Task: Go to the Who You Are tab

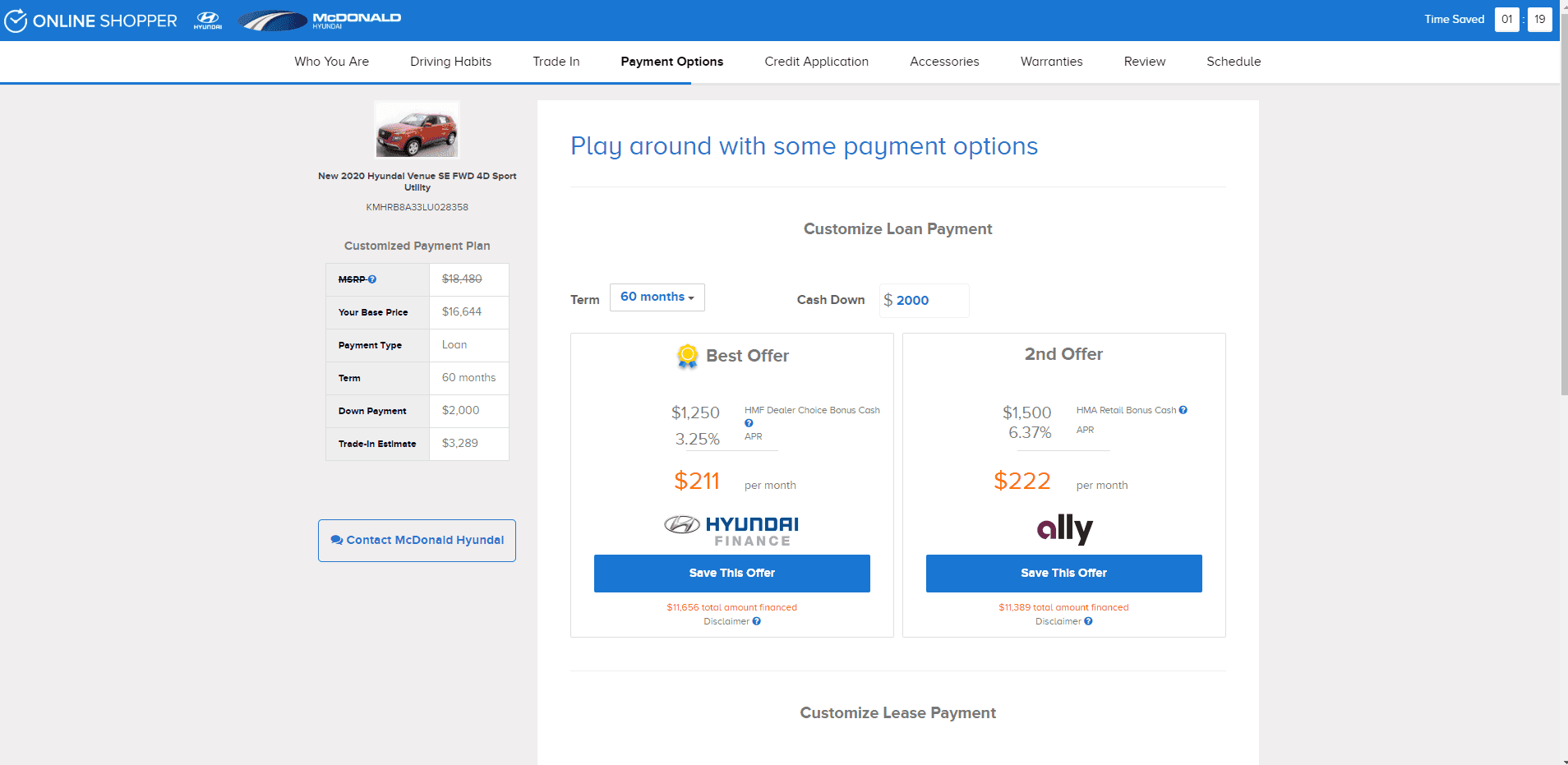Action: [332, 62]
